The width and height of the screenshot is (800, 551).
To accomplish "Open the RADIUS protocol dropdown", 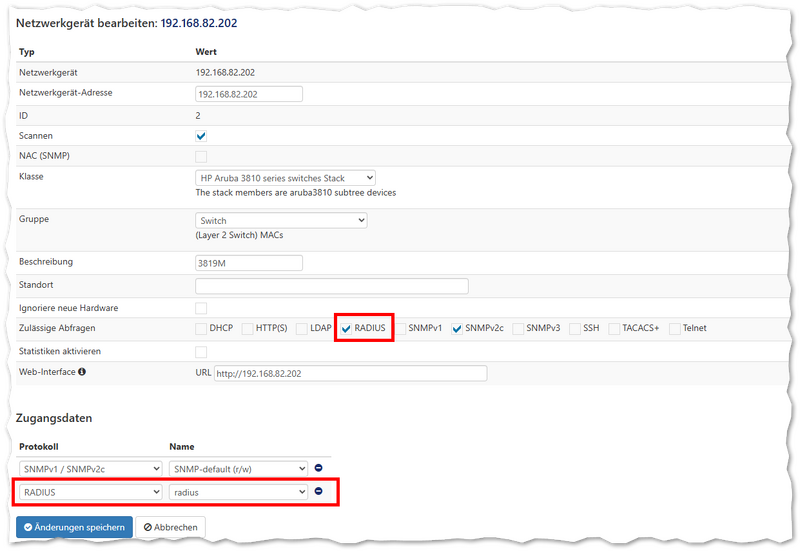I will pyautogui.click(x=90, y=492).
